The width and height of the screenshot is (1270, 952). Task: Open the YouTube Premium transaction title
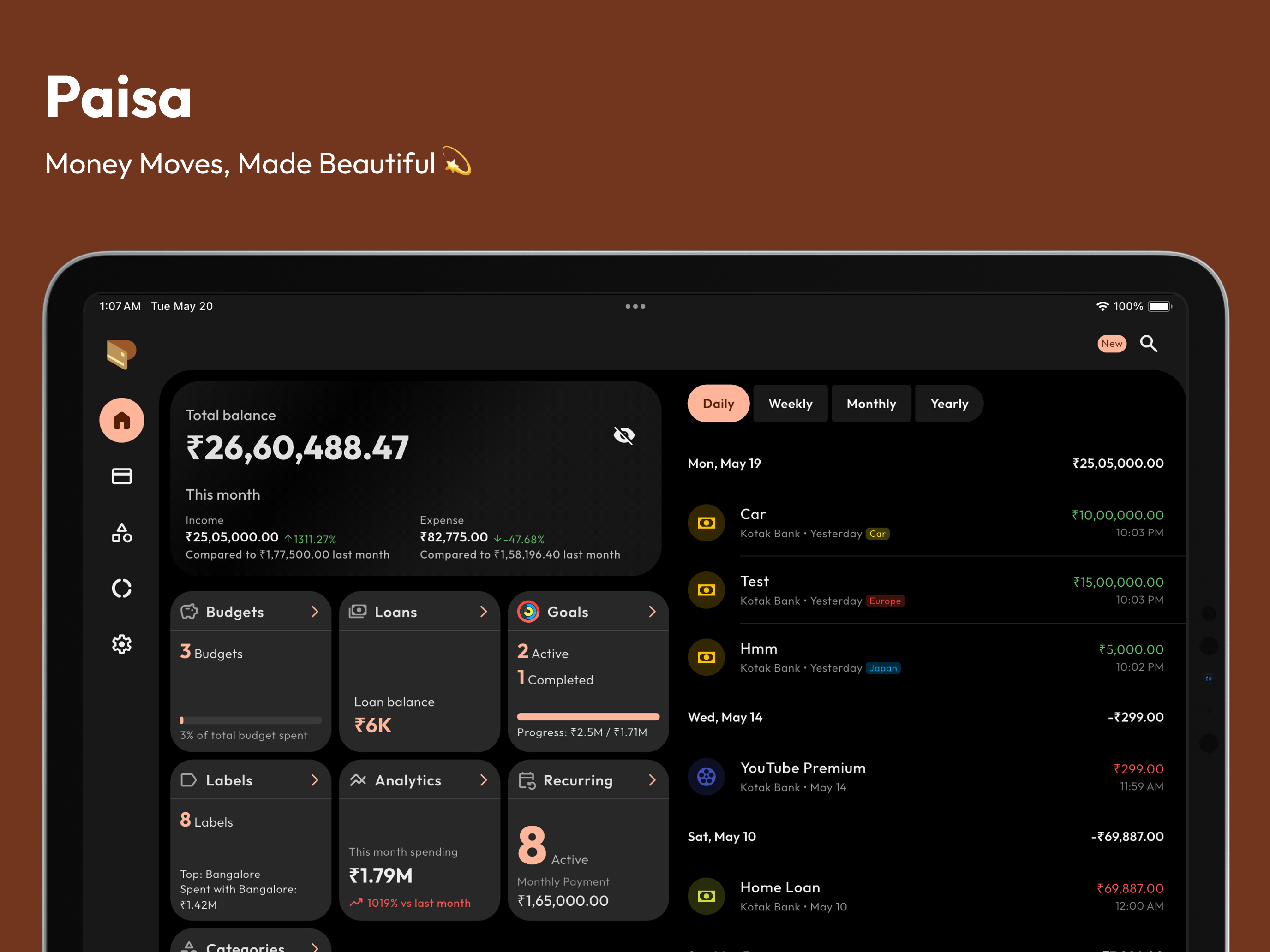coord(803,768)
